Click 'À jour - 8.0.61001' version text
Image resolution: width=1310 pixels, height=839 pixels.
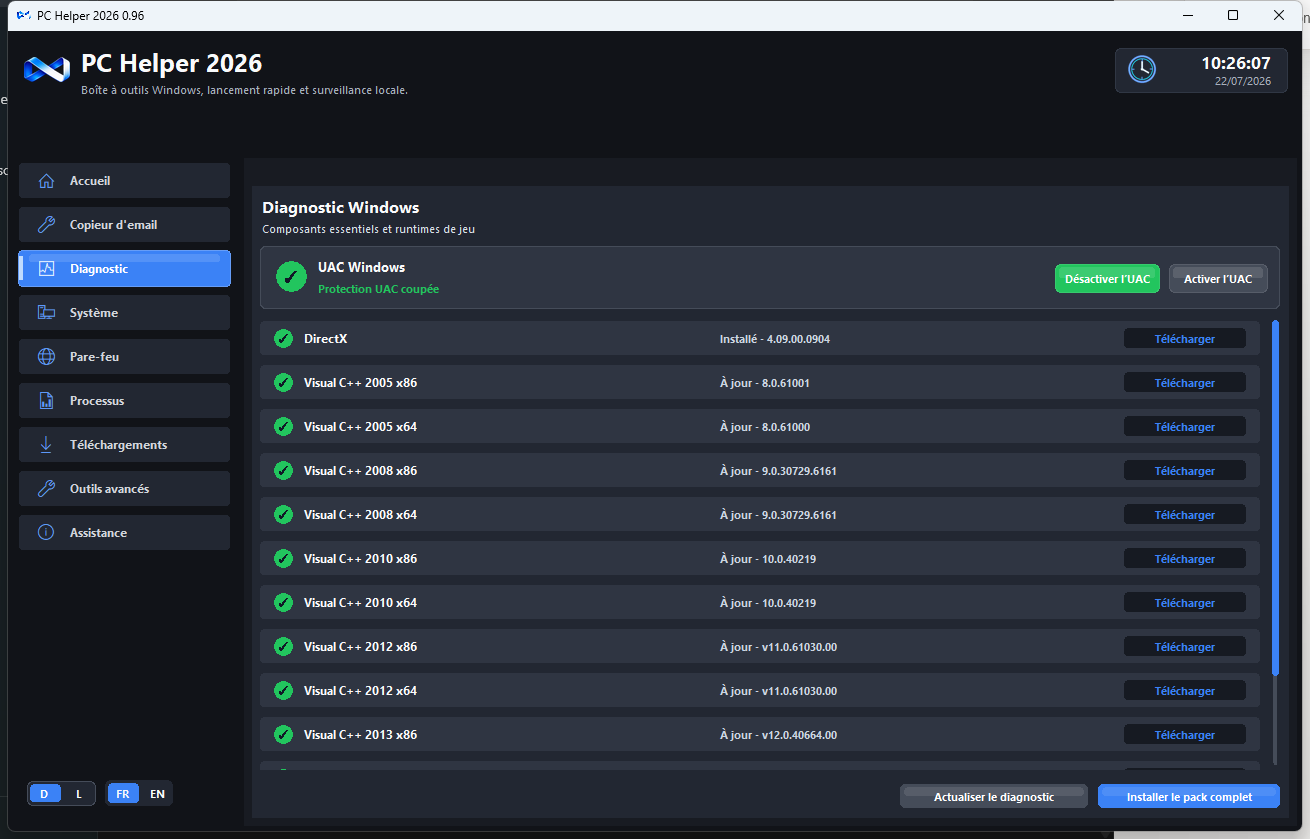(x=765, y=383)
